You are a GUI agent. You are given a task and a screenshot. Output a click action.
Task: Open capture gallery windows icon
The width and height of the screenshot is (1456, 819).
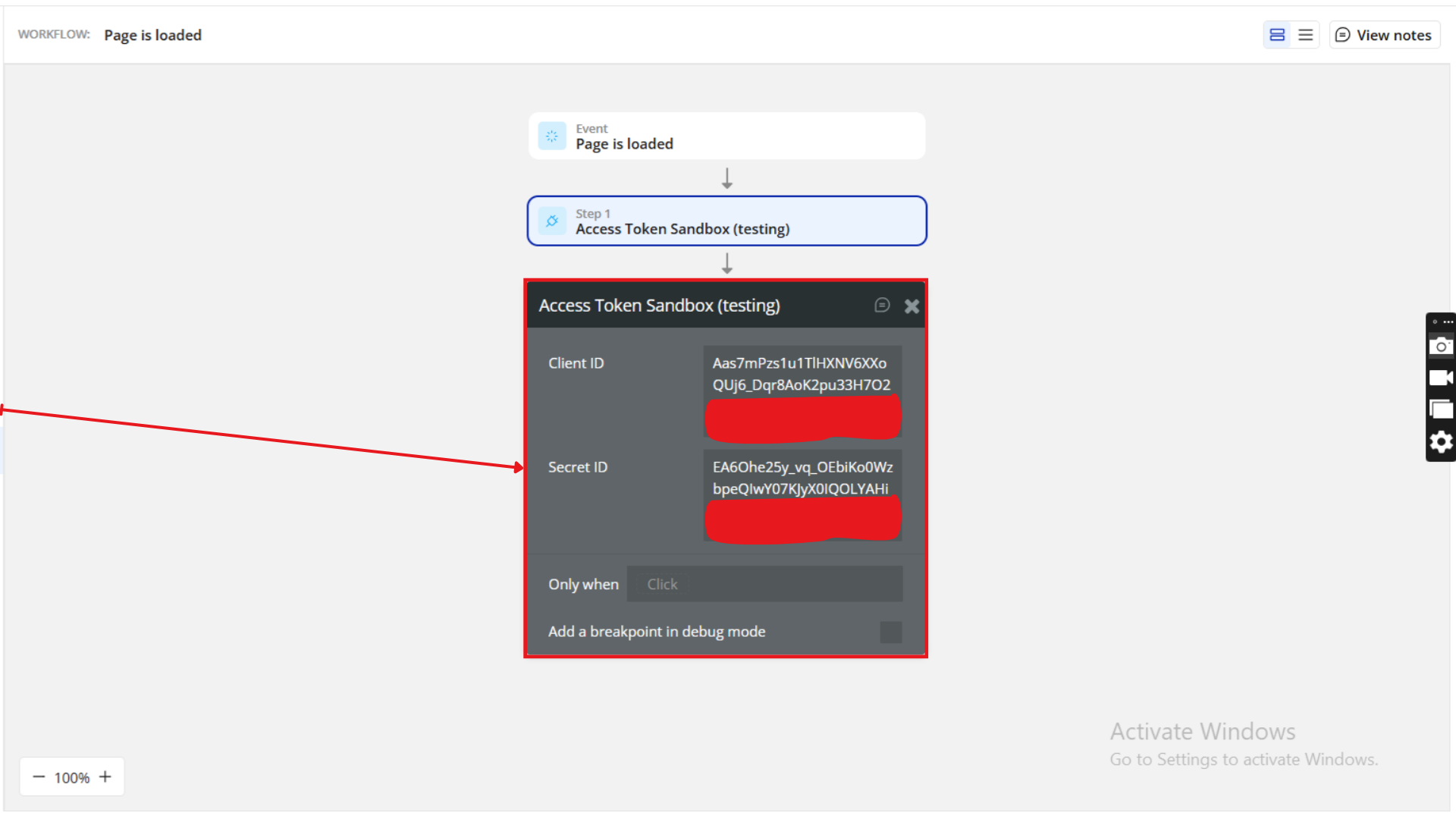(x=1441, y=409)
